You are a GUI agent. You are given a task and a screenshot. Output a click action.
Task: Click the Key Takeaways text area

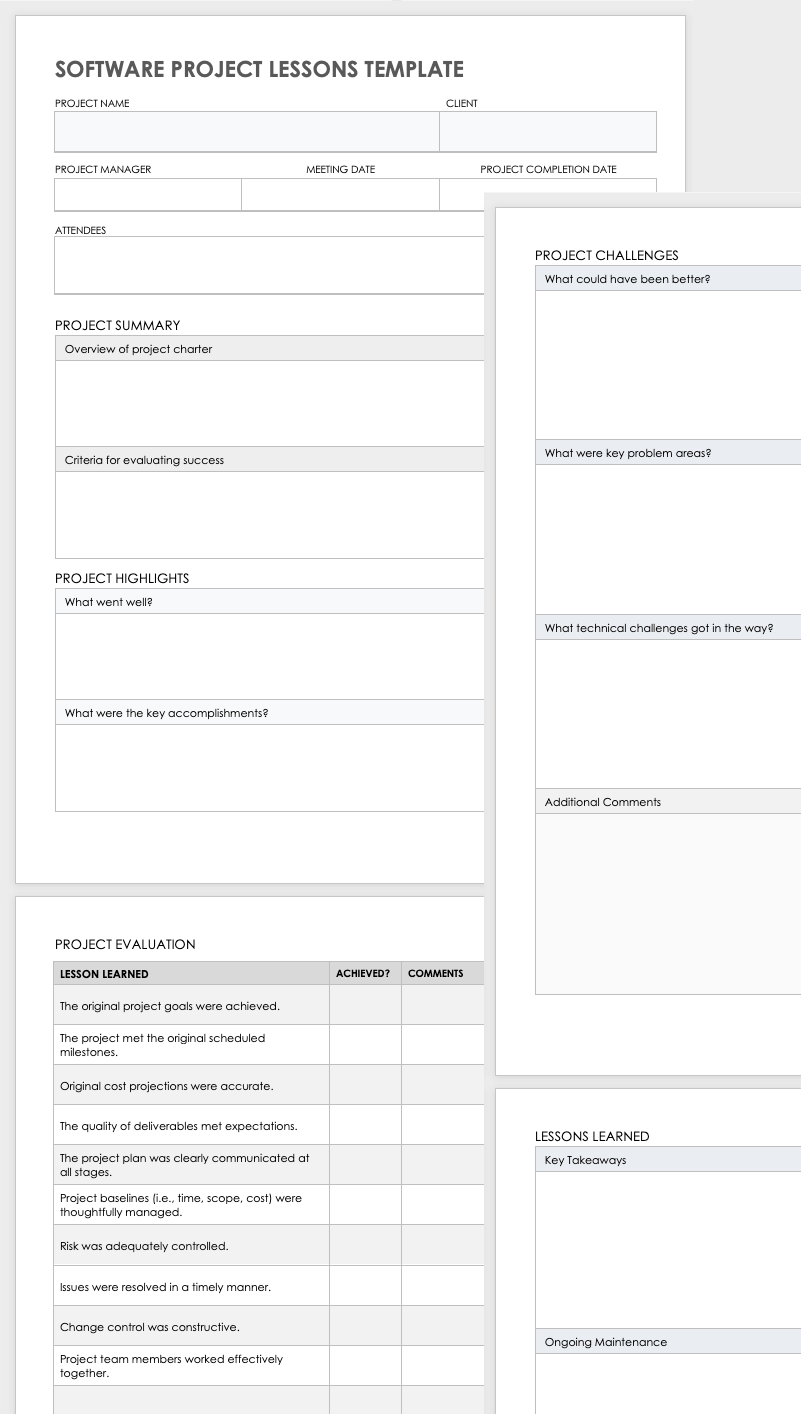(667, 1249)
